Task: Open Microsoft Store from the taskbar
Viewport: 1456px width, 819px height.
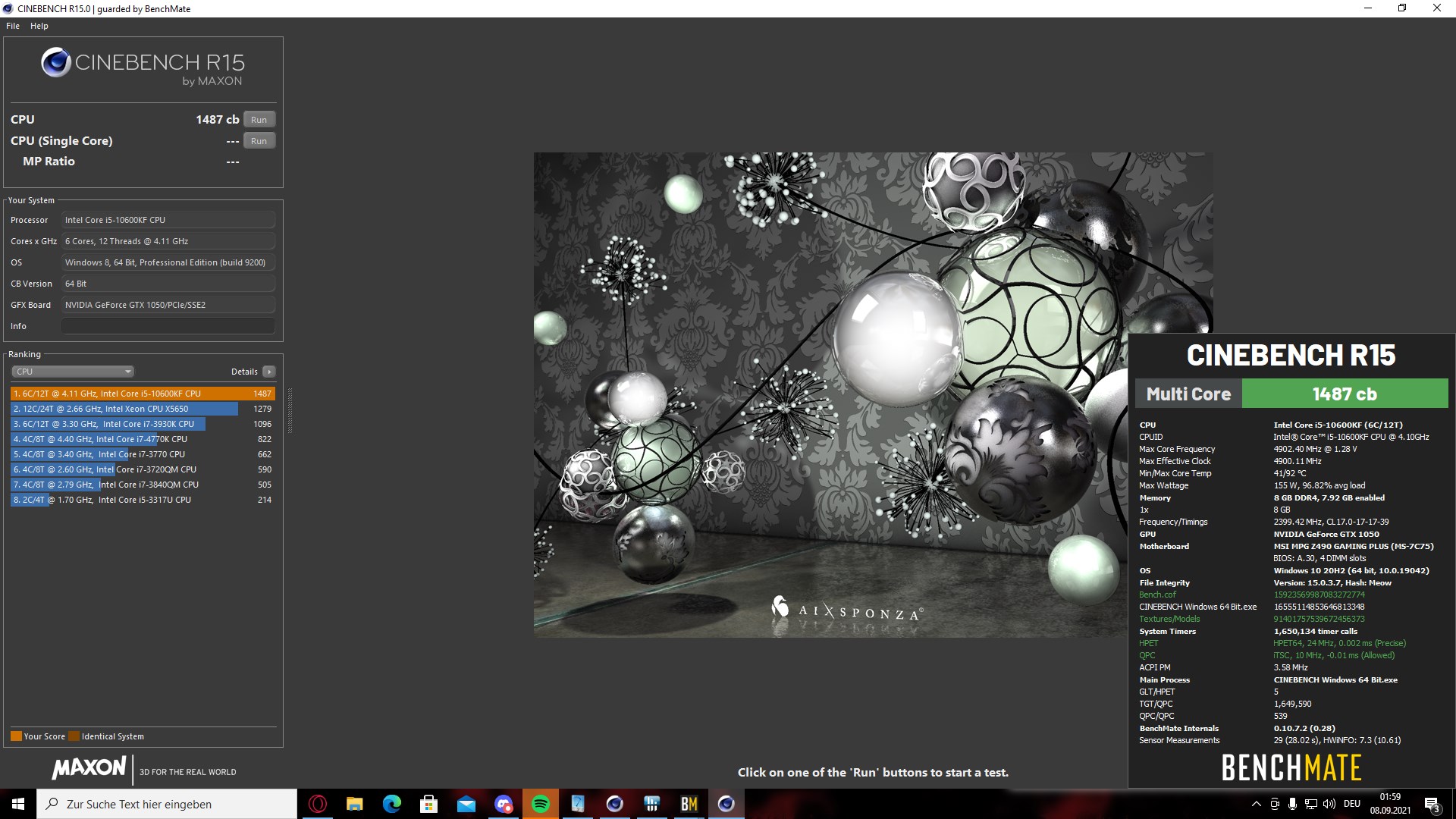Action: [x=429, y=804]
